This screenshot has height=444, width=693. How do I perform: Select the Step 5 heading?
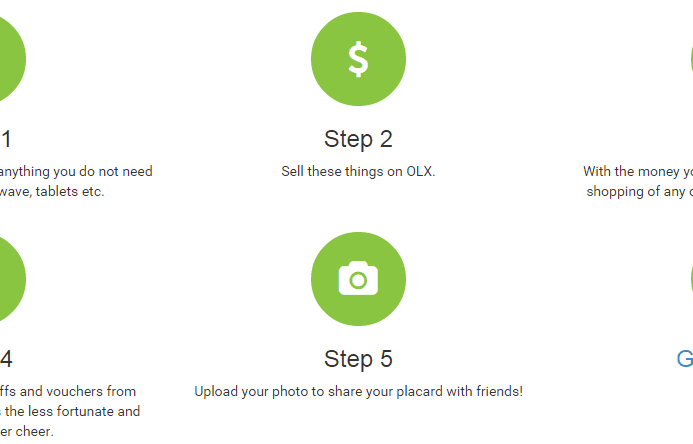(x=358, y=359)
